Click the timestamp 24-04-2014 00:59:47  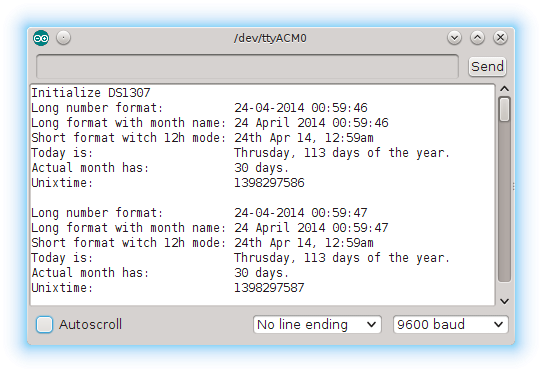pyautogui.click(x=301, y=213)
